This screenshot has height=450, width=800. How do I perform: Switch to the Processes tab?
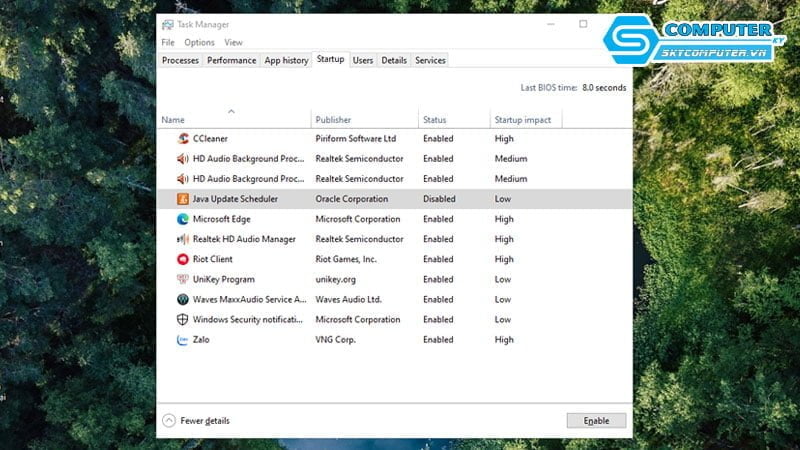(180, 61)
